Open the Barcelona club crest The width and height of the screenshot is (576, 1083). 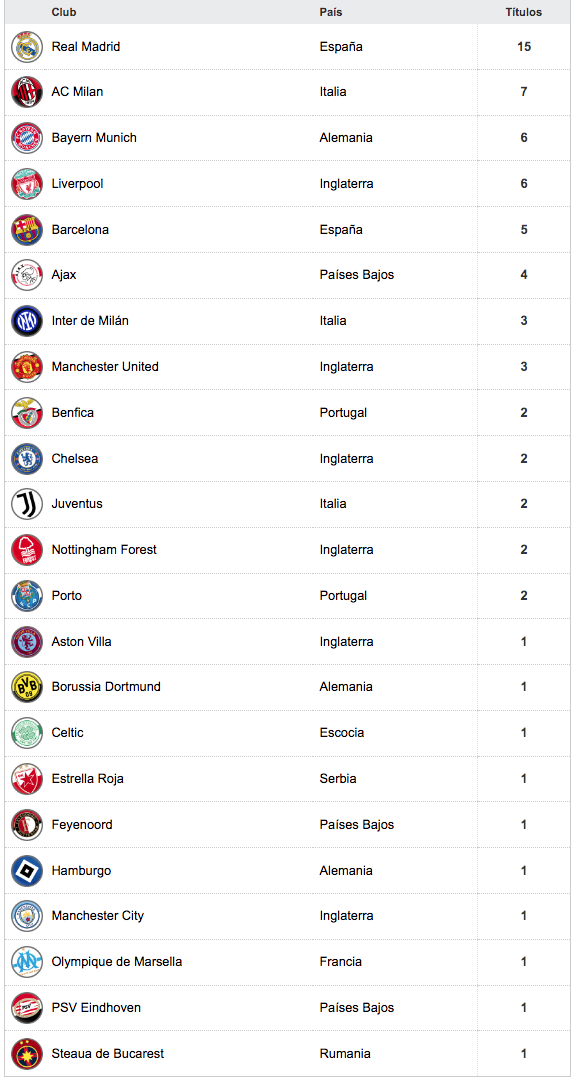tap(27, 230)
